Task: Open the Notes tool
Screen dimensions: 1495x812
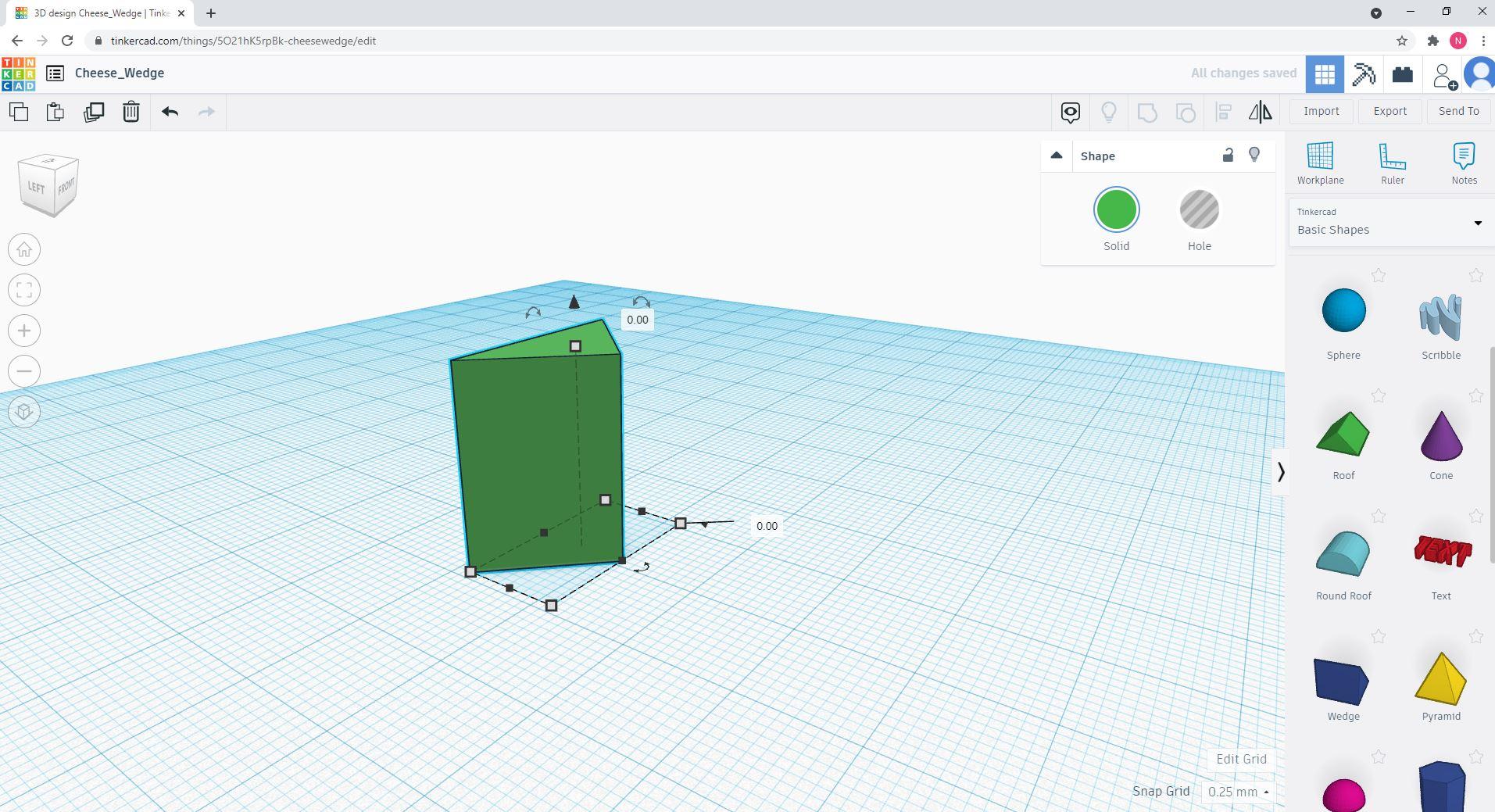Action: (x=1464, y=163)
